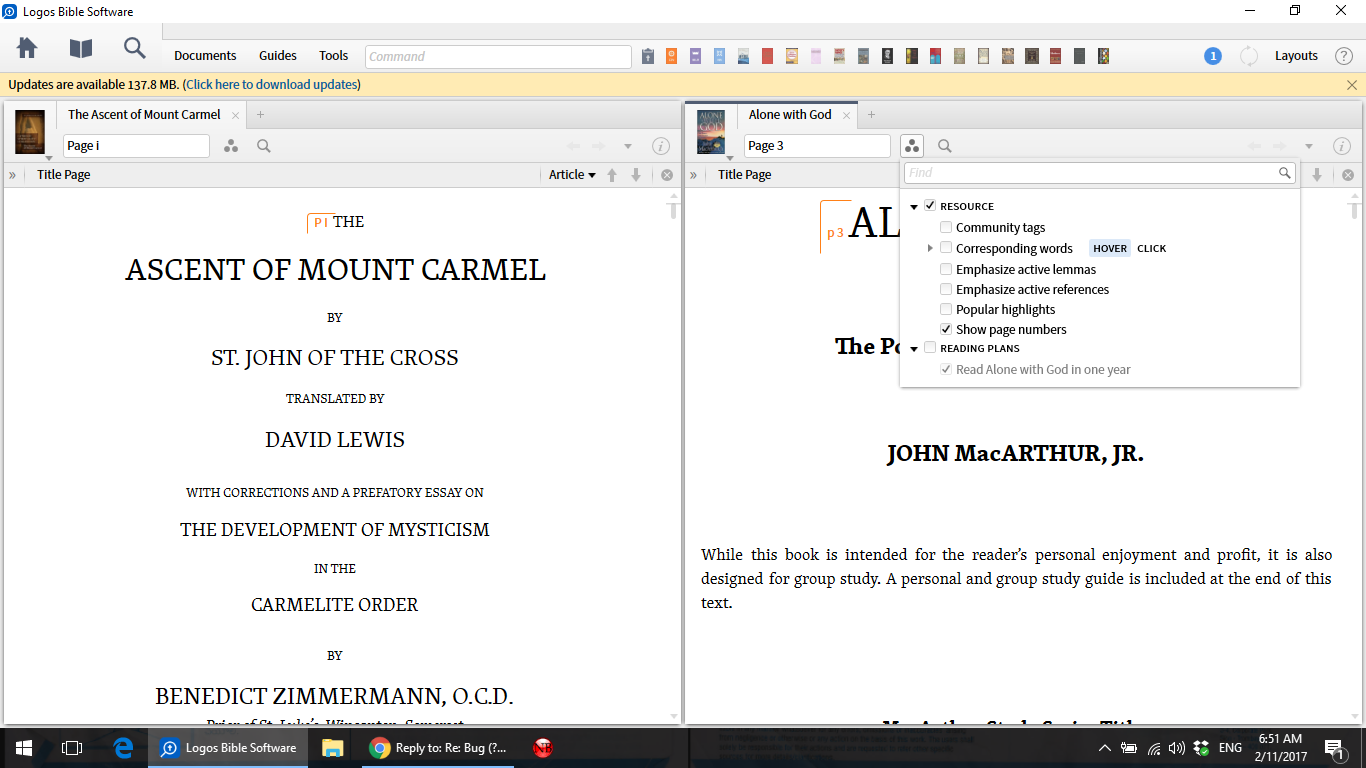This screenshot has height=768, width=1366.
Task: Click here to download updates link
Action: [271, 85]
